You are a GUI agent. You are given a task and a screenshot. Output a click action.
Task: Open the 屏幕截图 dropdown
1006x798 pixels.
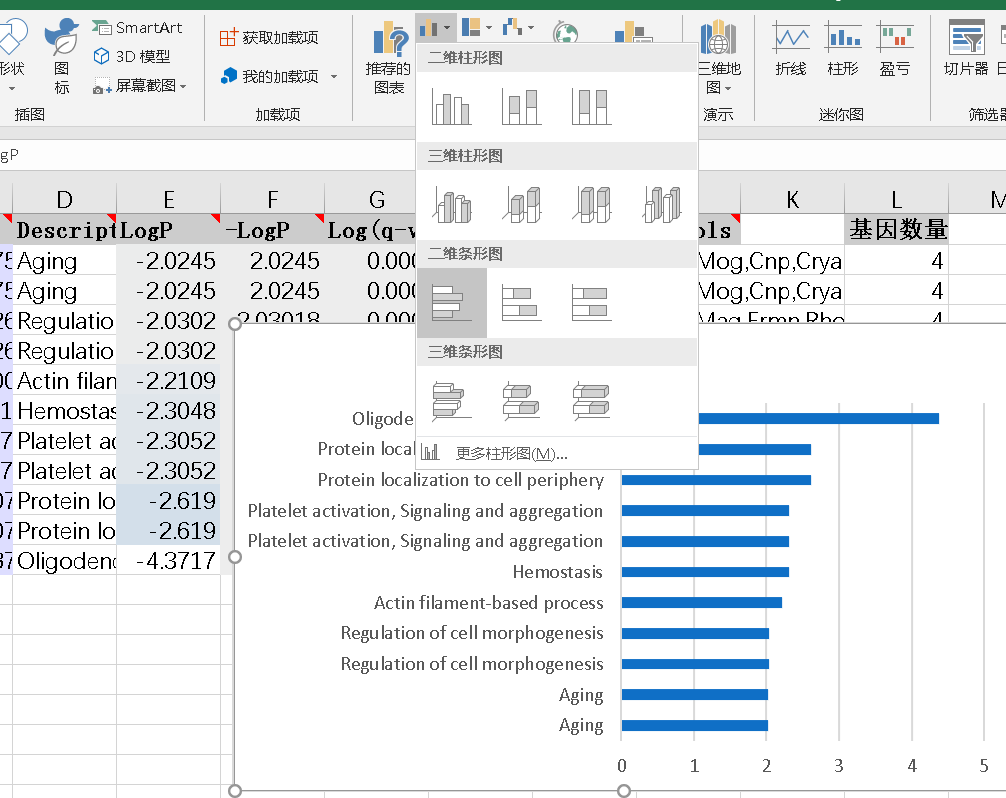tap(140, 85)
